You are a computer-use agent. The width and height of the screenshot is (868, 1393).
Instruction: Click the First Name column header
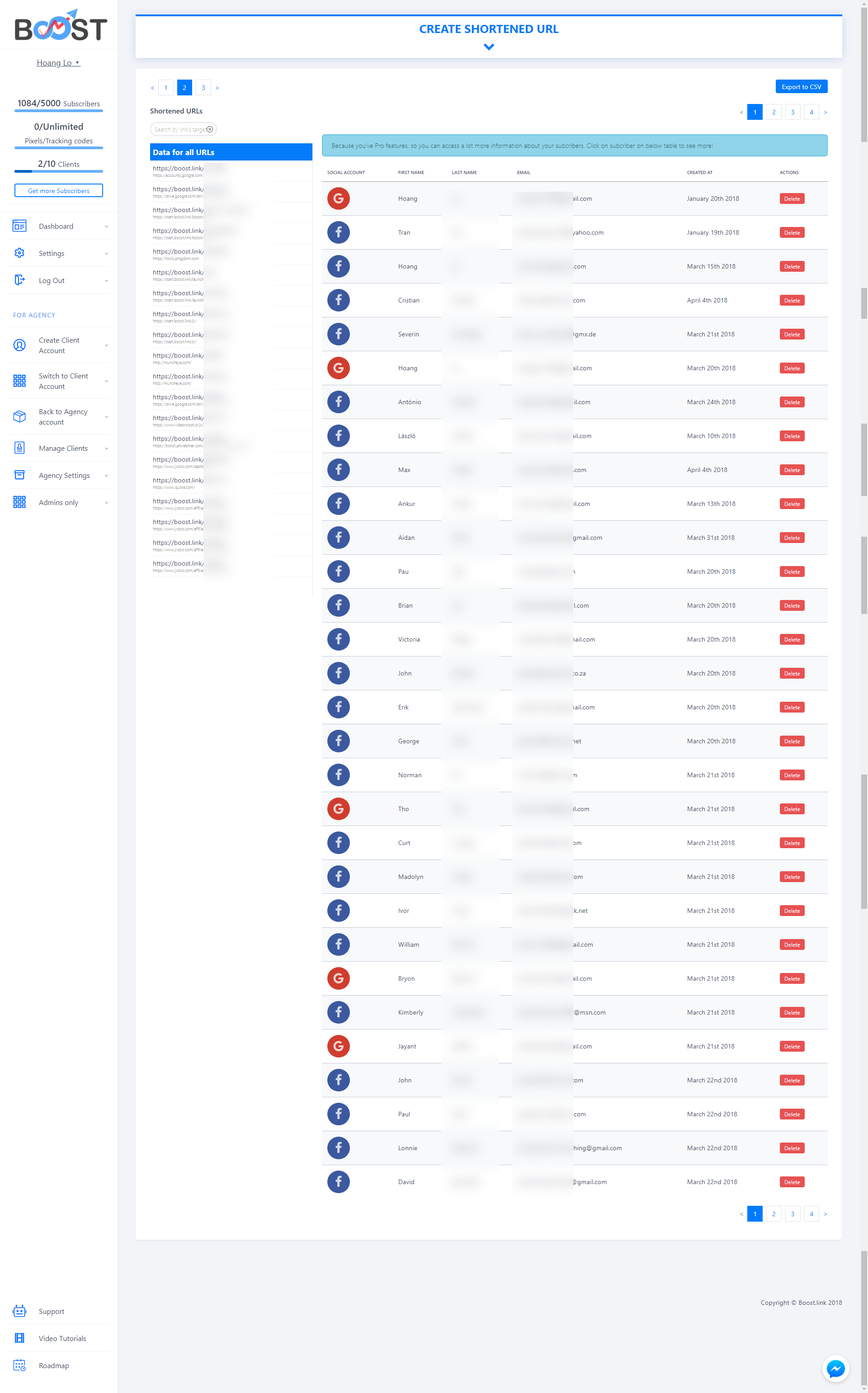tap(411, 172)
